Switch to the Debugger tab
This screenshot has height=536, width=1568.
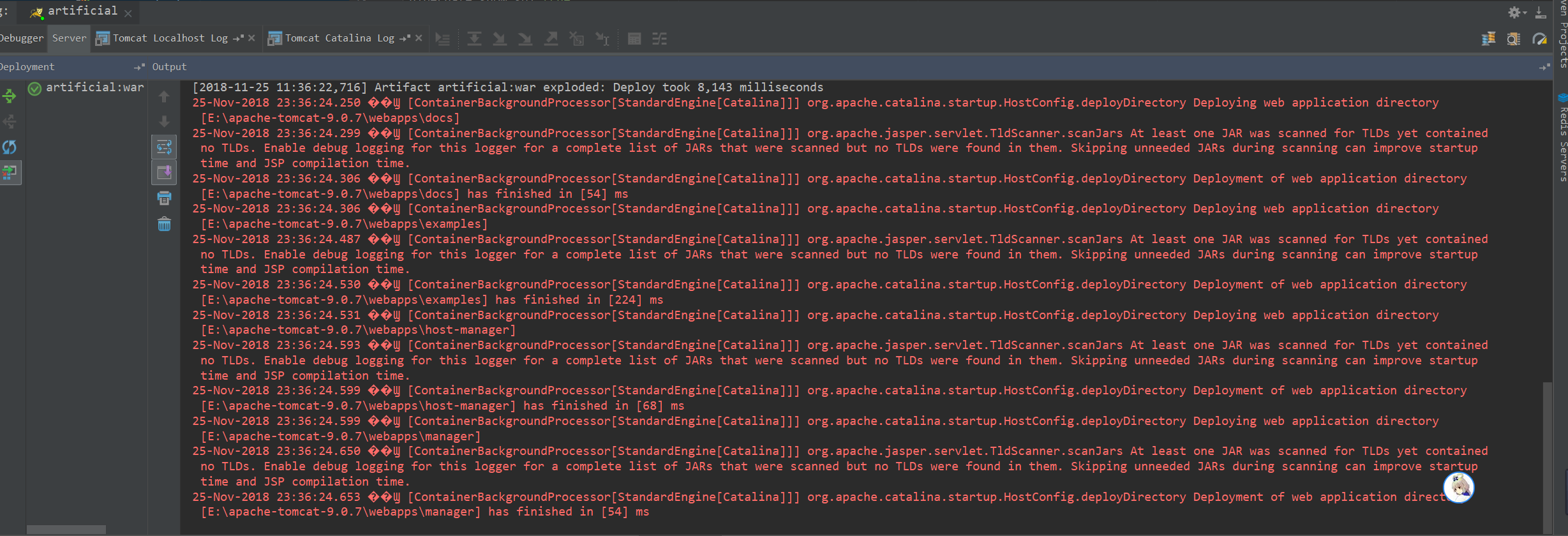pyautogui.click(x=22, y=38)
